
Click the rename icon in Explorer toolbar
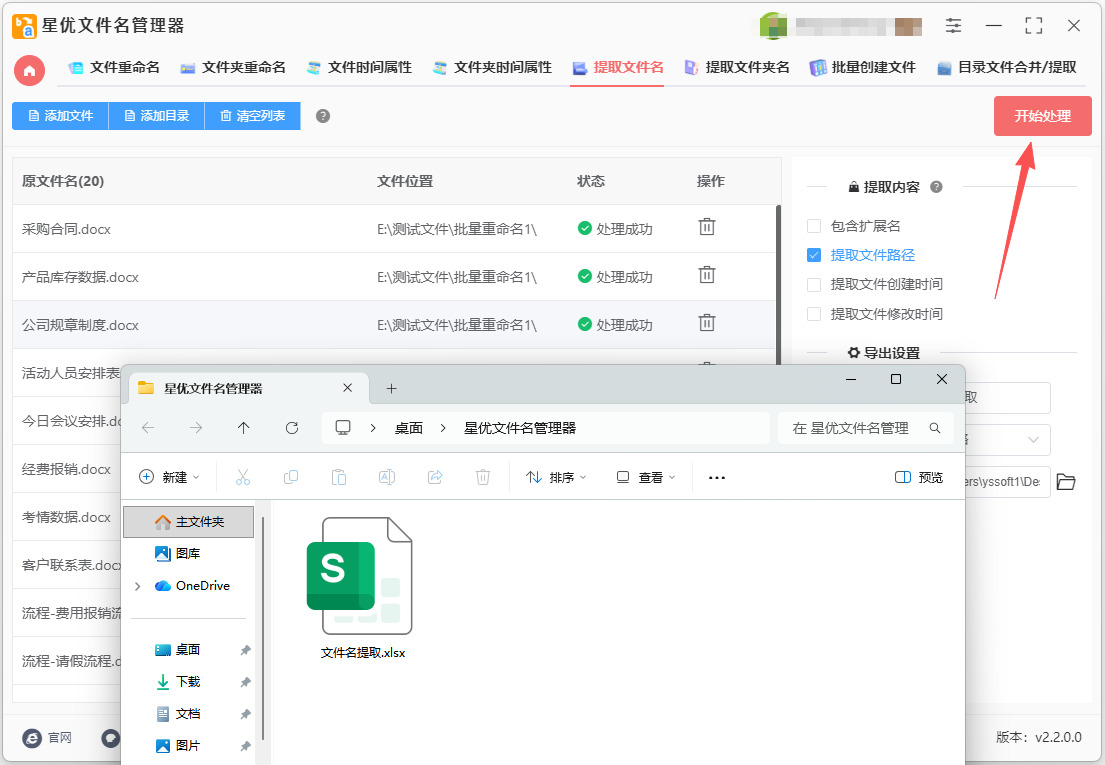coord(387,478)
